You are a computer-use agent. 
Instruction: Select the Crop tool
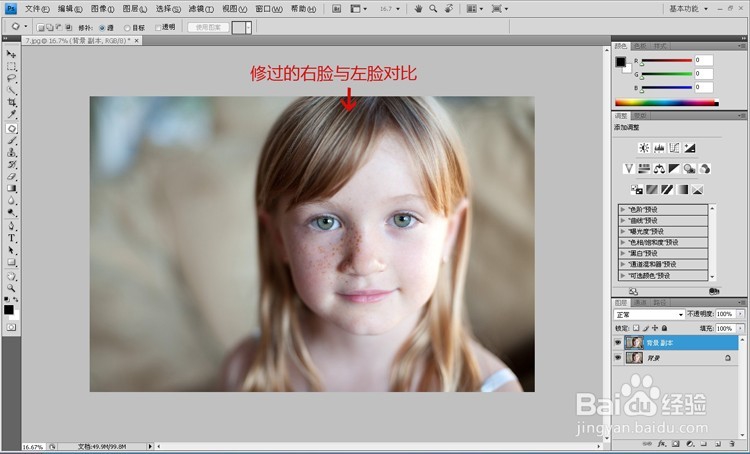11,102
